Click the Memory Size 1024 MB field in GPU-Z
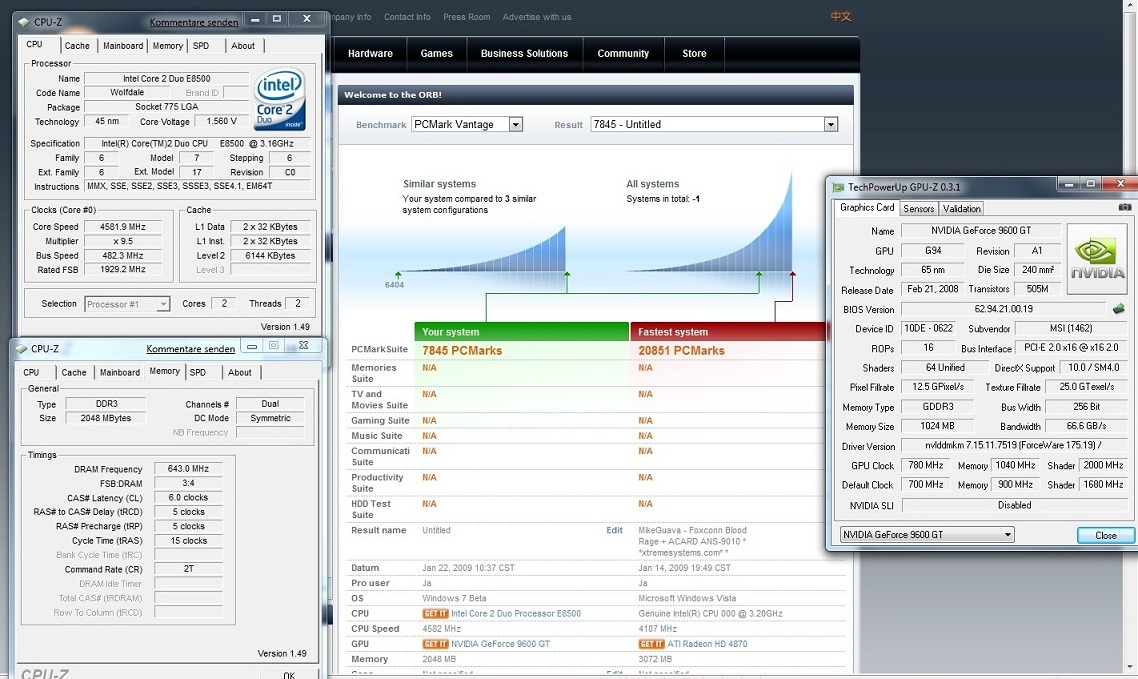The width and height of the screenshot is (1138, 679). point(937,427)
